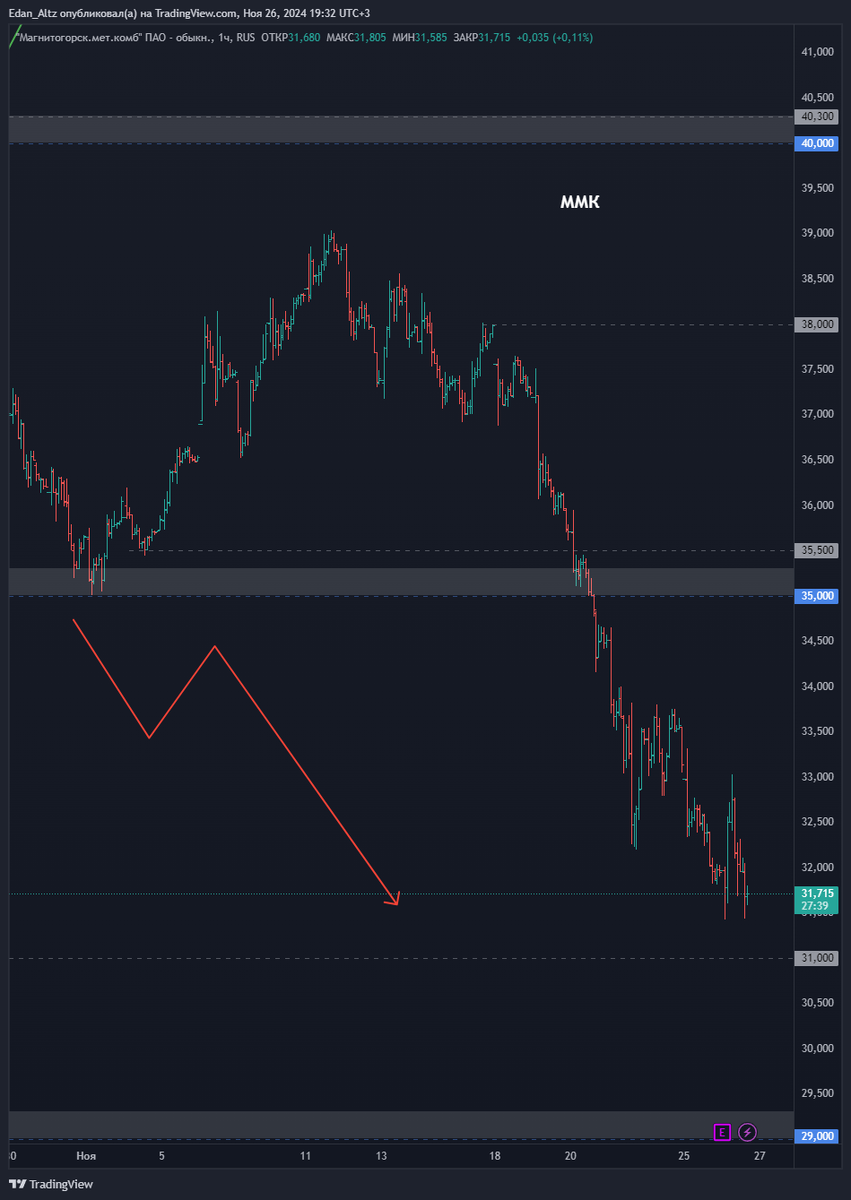Click the blue 40,000 price level label
Image resolution: width=851 pixels, height=1200 pixels.
pos(818,143)
